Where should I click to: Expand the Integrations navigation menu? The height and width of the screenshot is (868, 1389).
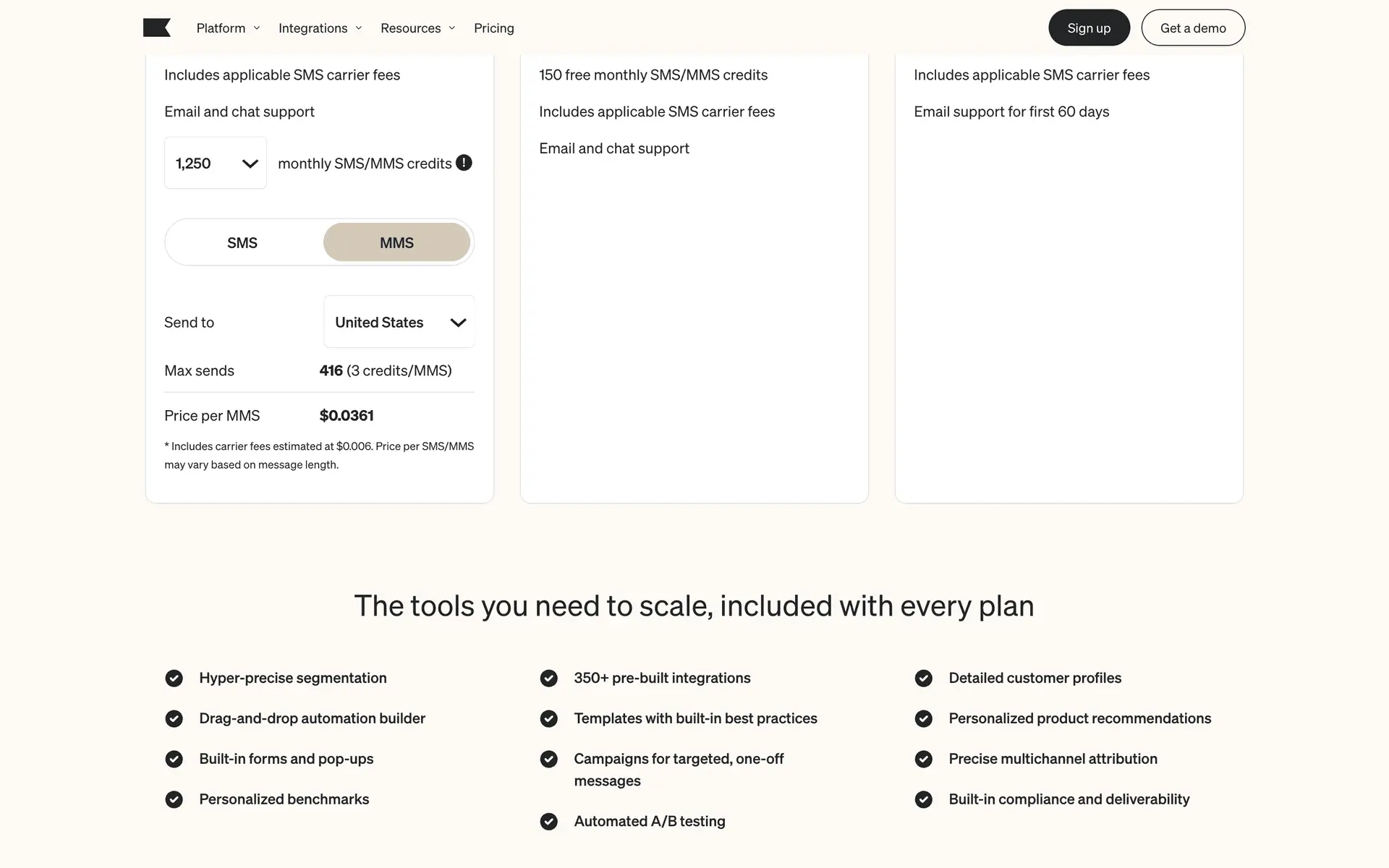coord(320,28)
